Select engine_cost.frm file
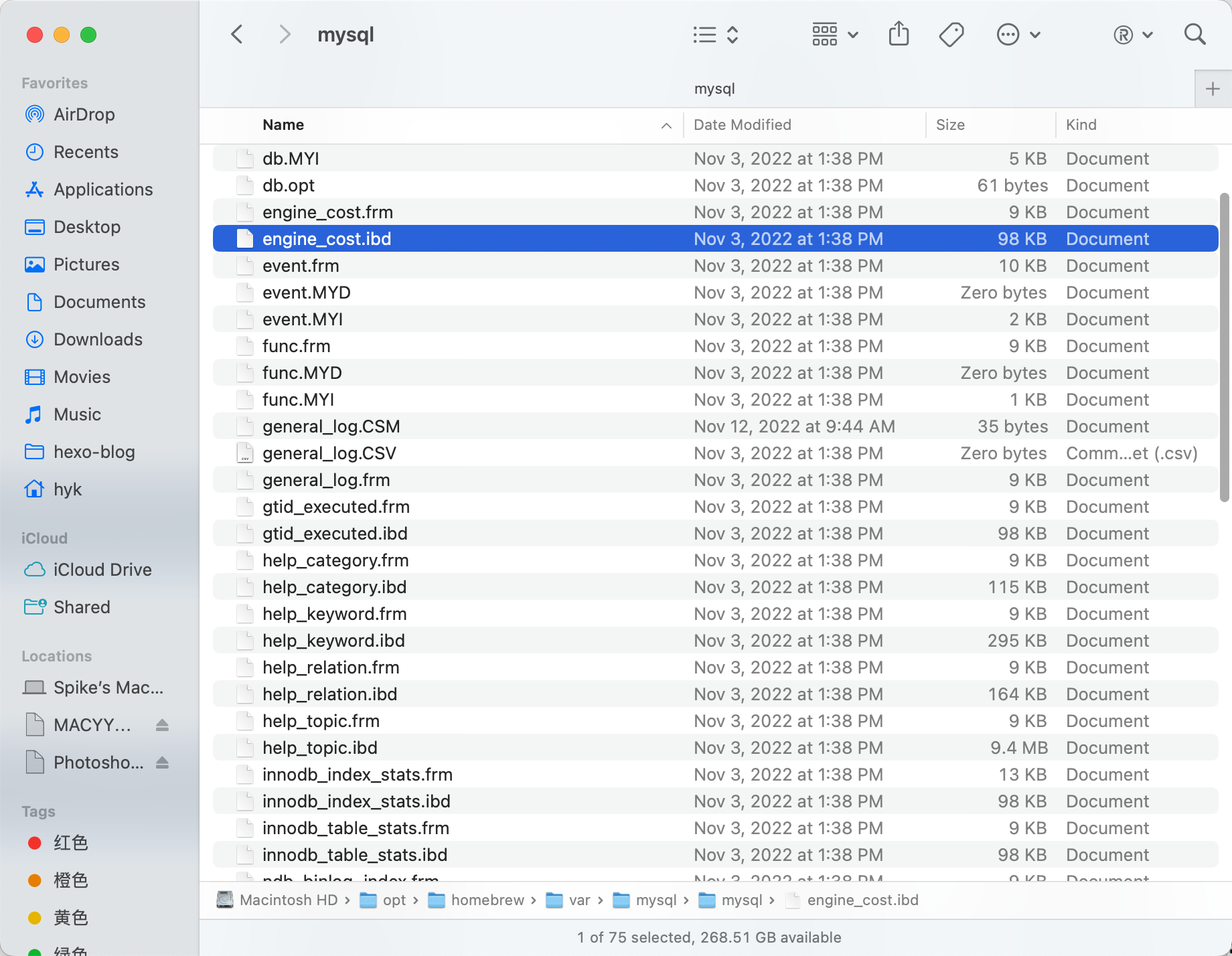Viewport: 1232px width, 956px height. pyautogui.click(x=715, y=212)
